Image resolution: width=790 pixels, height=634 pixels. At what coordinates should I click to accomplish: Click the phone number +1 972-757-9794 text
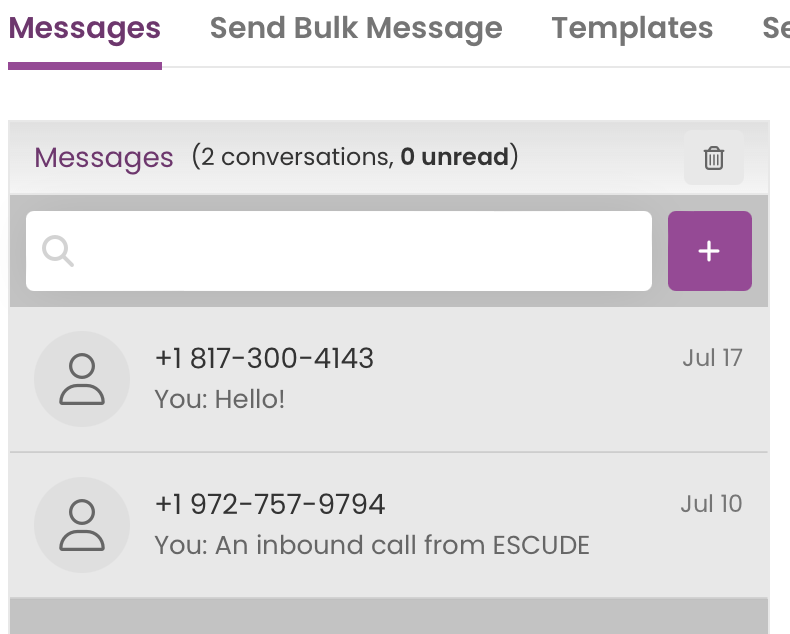tap(270, 504)
